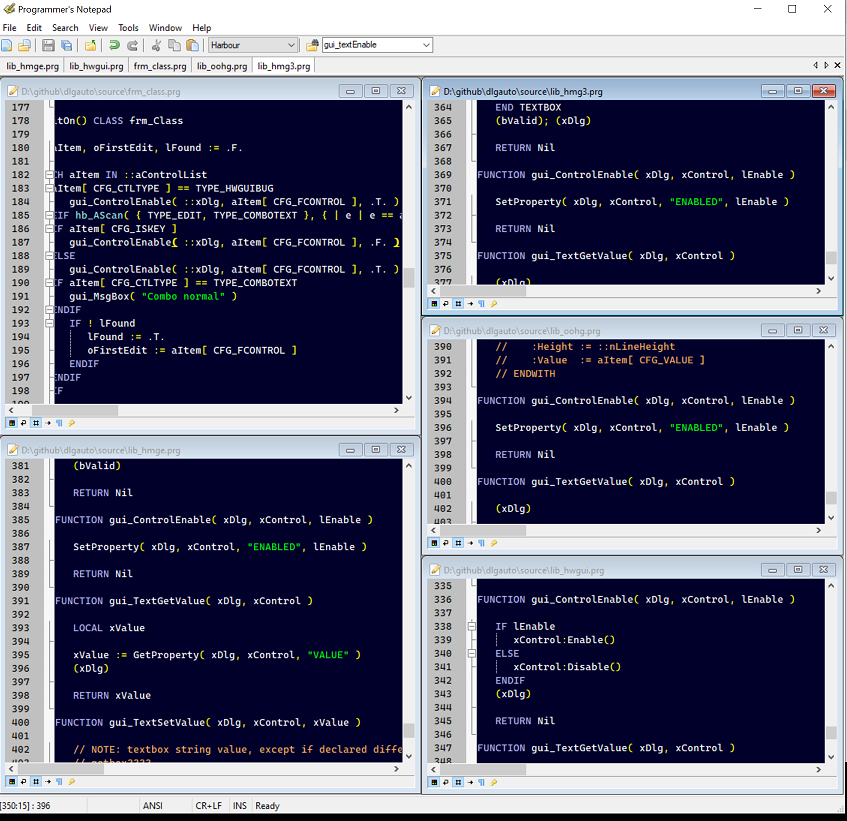The height and width of the screenshot is (821, 847).
Task: Switch to the frm_class.prg tab
Action: (160, 66)
